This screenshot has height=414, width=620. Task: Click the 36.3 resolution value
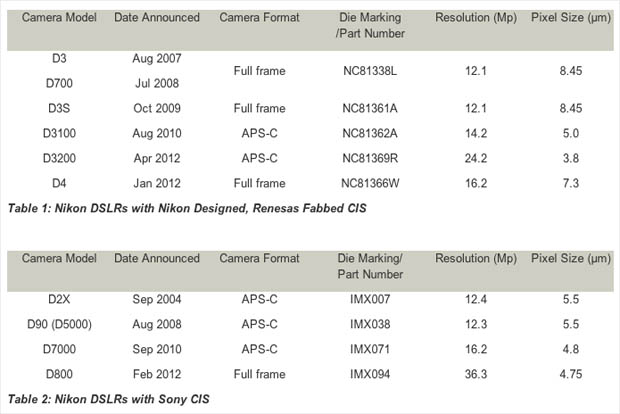coord(476,374)
